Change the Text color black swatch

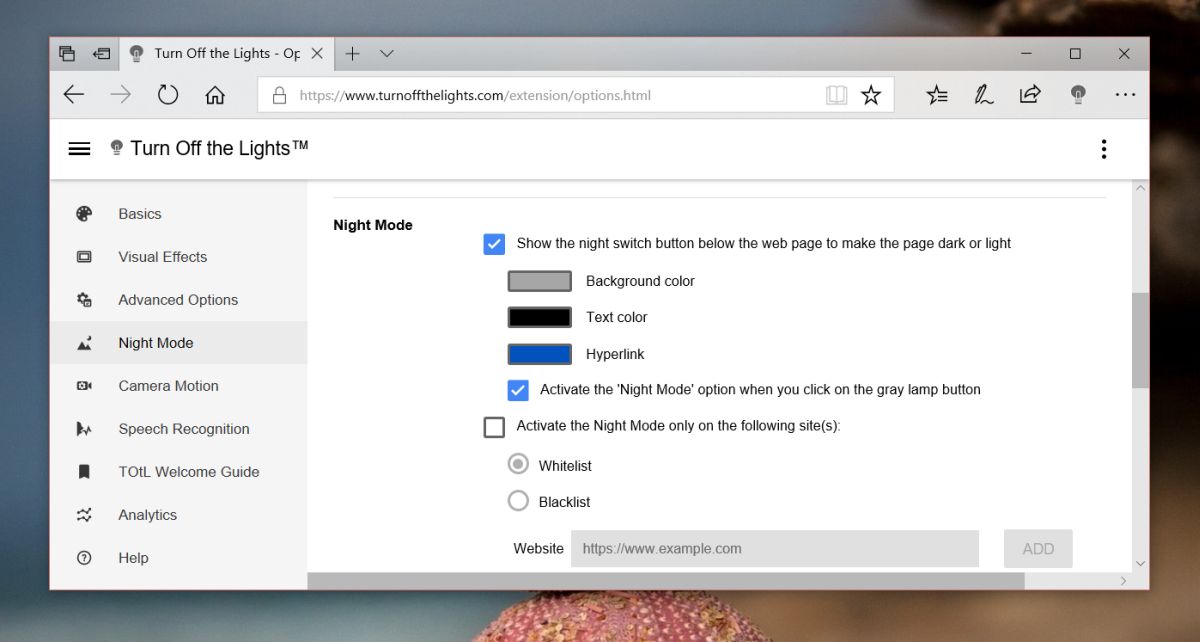[x=540, y=317]
